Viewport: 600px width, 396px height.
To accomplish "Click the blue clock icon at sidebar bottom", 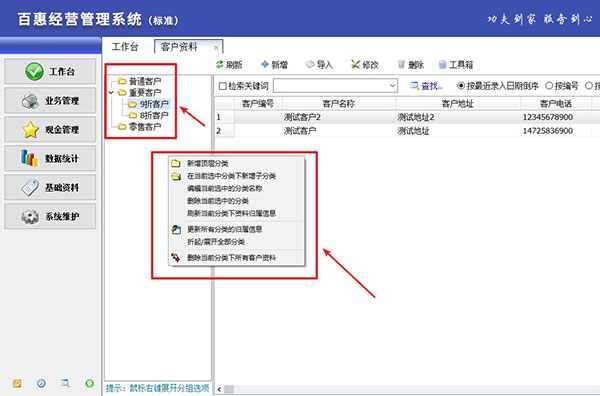I will point(41,383).
